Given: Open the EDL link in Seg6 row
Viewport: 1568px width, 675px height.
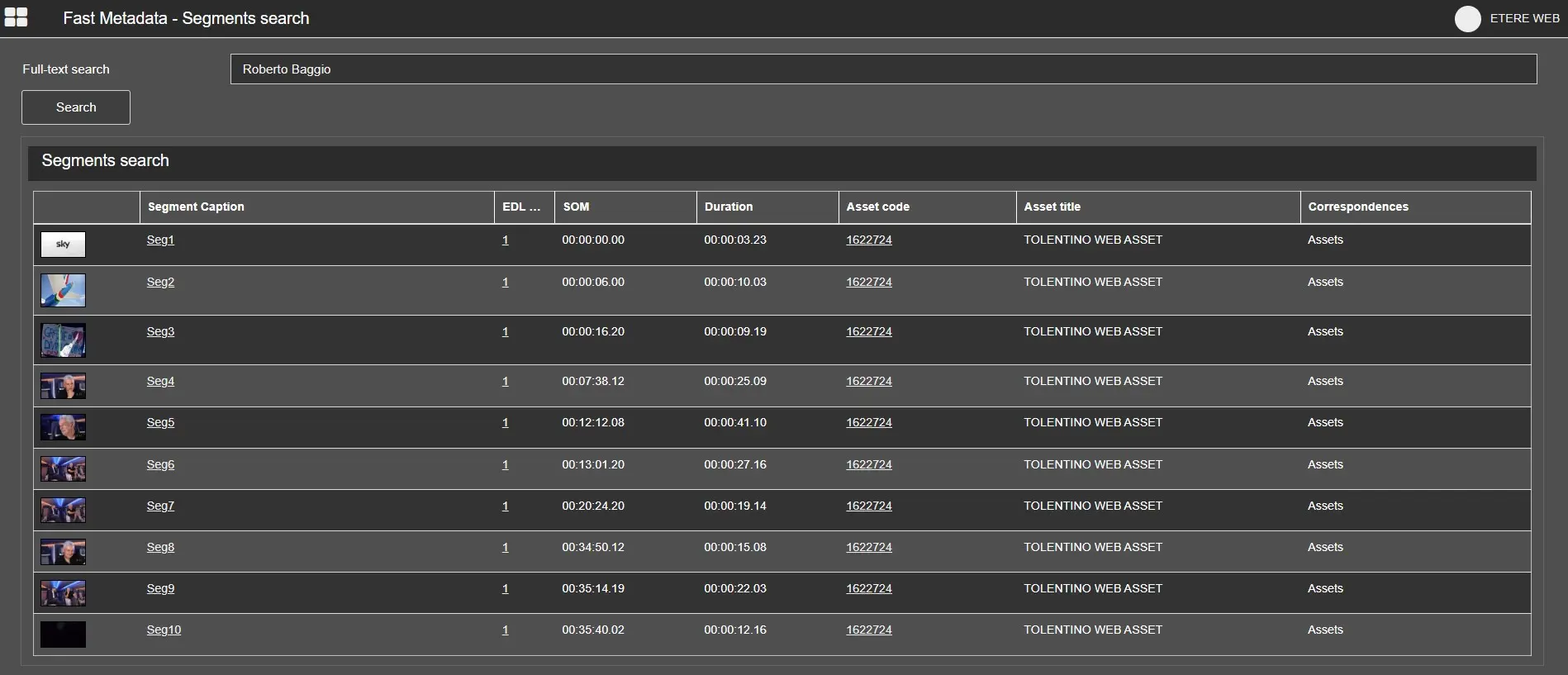Looking at the screenshot, I should click(x=505, y=464).
